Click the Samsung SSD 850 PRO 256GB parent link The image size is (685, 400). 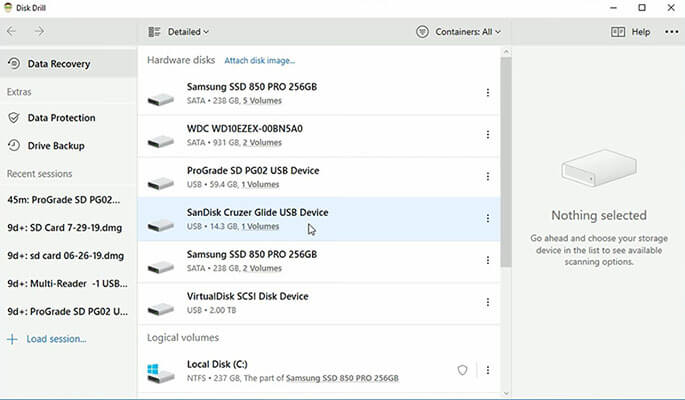point(342,378)
